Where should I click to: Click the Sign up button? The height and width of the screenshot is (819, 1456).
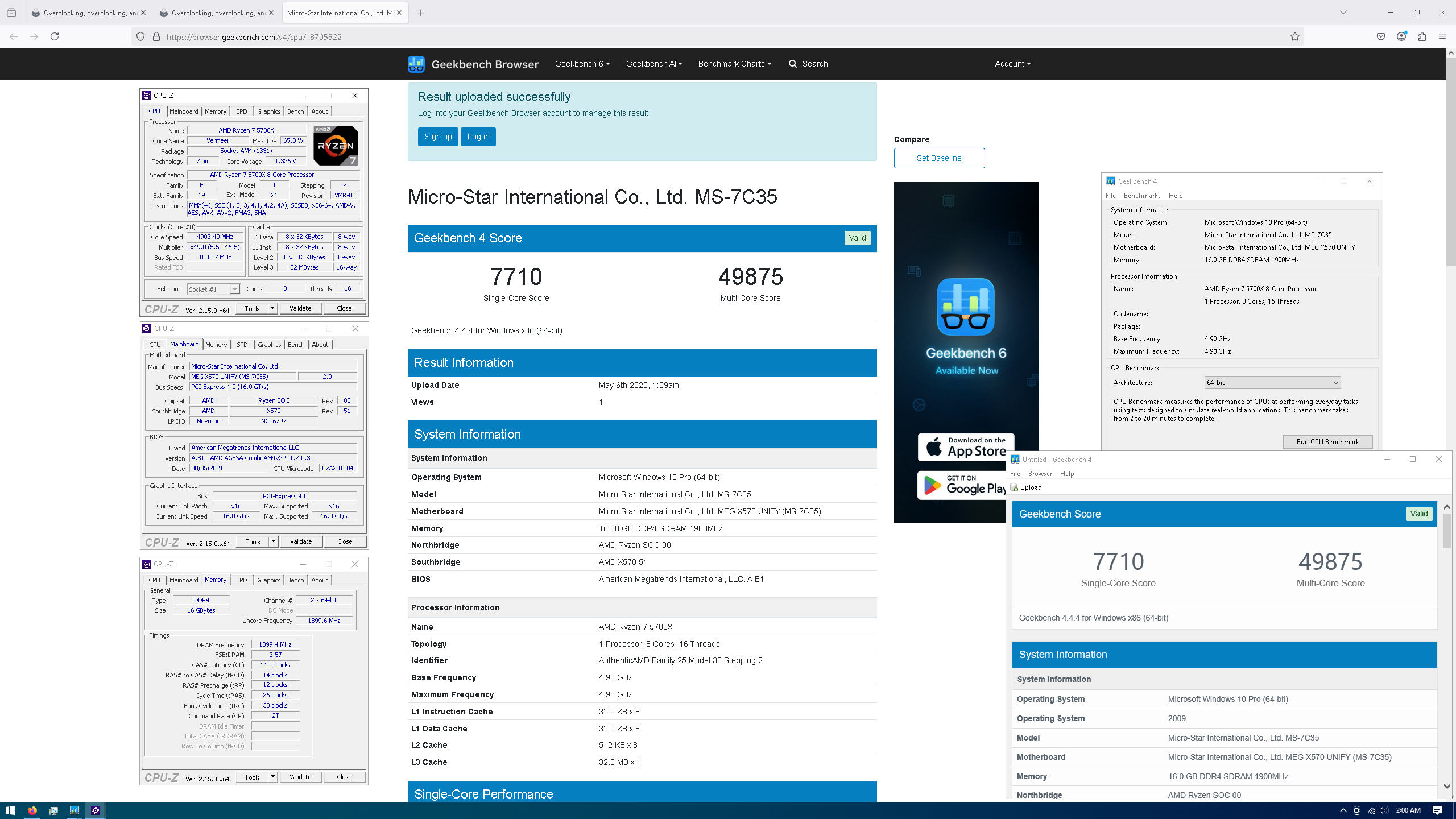(438, 136)
